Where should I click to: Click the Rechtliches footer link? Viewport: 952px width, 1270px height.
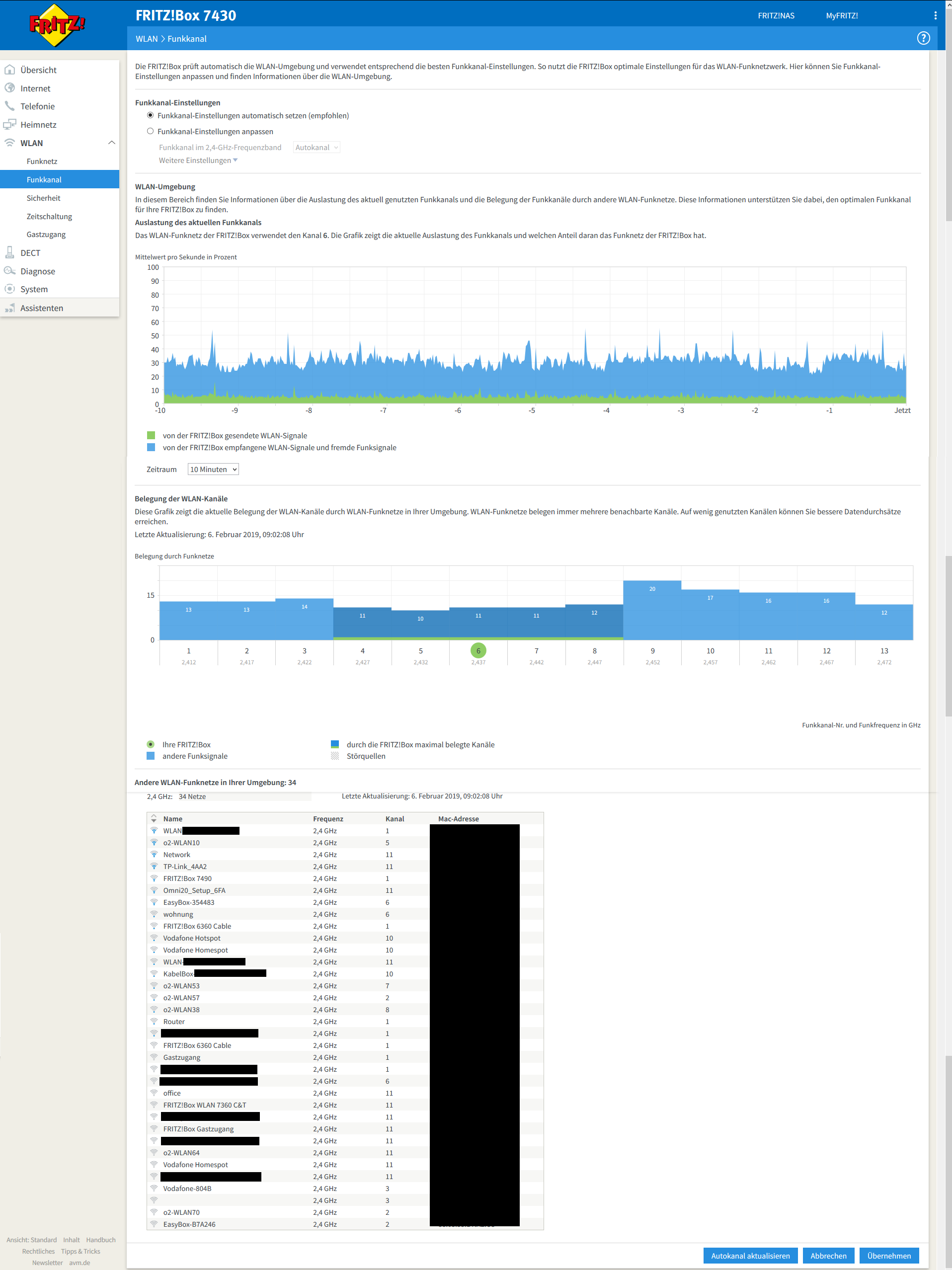(x=38, y=1251)
